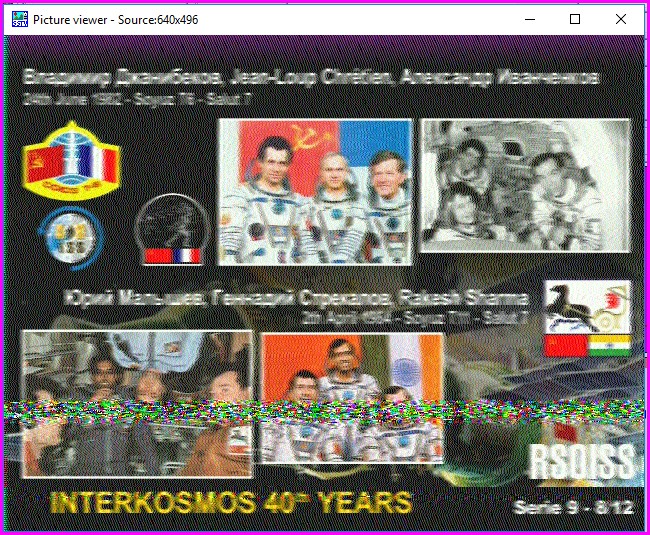Click the circular blue emblem below the patch
650x535 pixels.
(70, 237)
